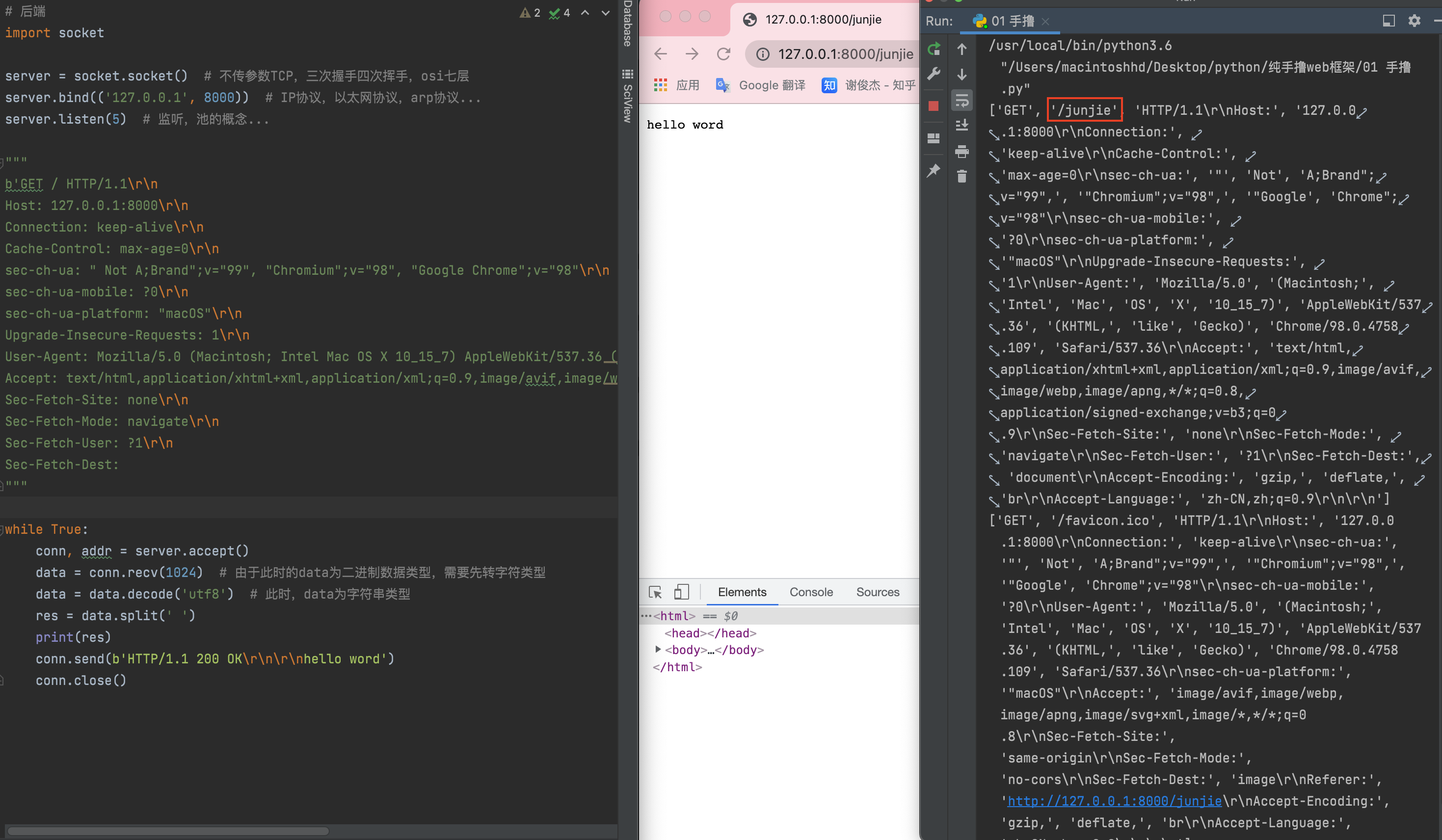Go back in Chrome browser
Viewport: 1442px width, 840px height.
tap(660, 54)
